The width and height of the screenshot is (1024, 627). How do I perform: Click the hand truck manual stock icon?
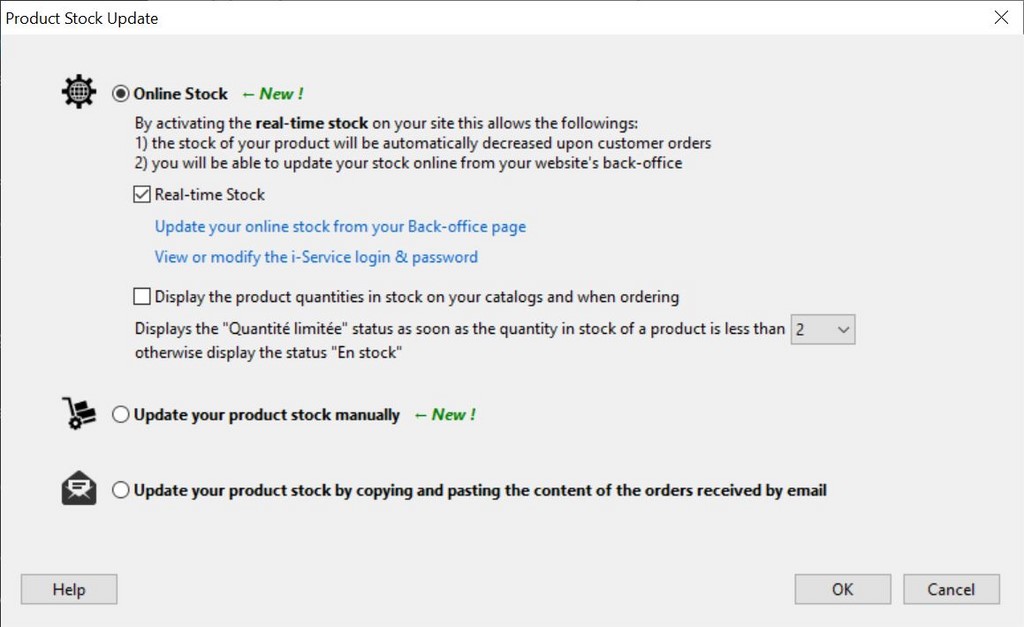pyautogui.click(x=78, y=414)
